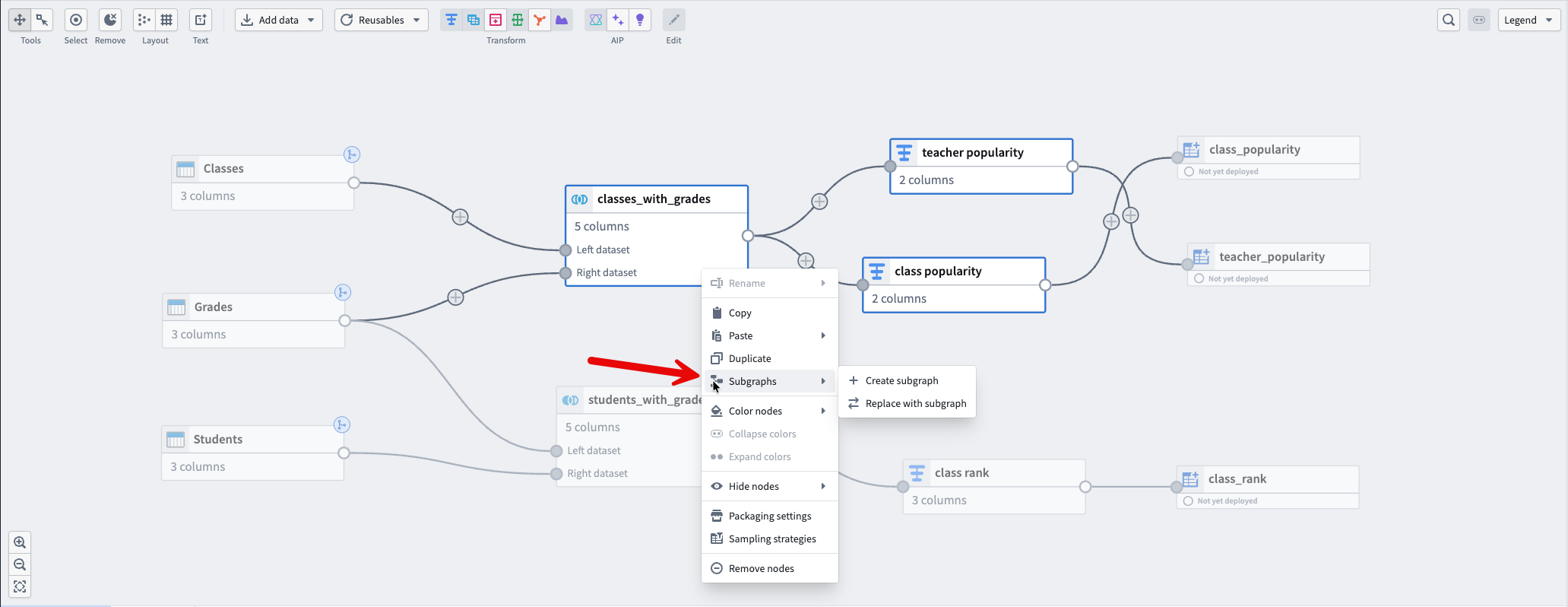Apply the auto-layout dots arrangement
1568x607 pixels.
coord(144,20)
